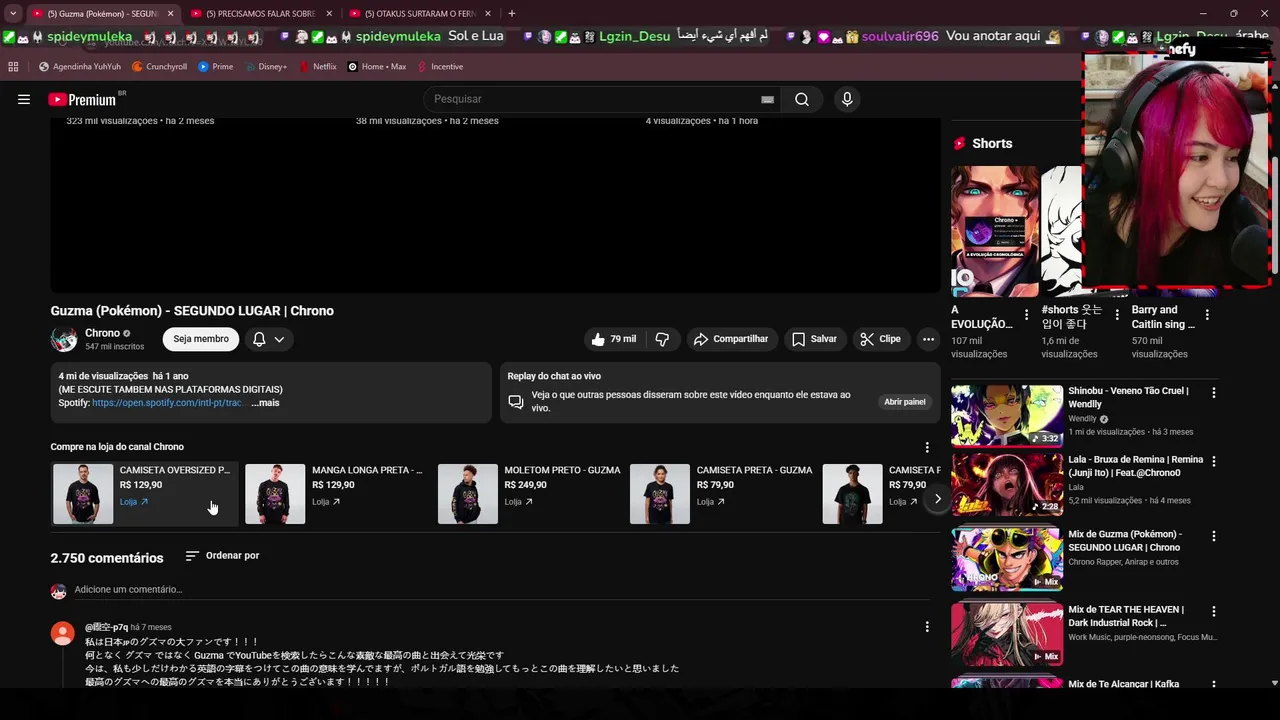Open Lolja link under MANGA LONGA PRETA
The width and height of the screenshot is (1280, 720).
[x=326, y=502]
